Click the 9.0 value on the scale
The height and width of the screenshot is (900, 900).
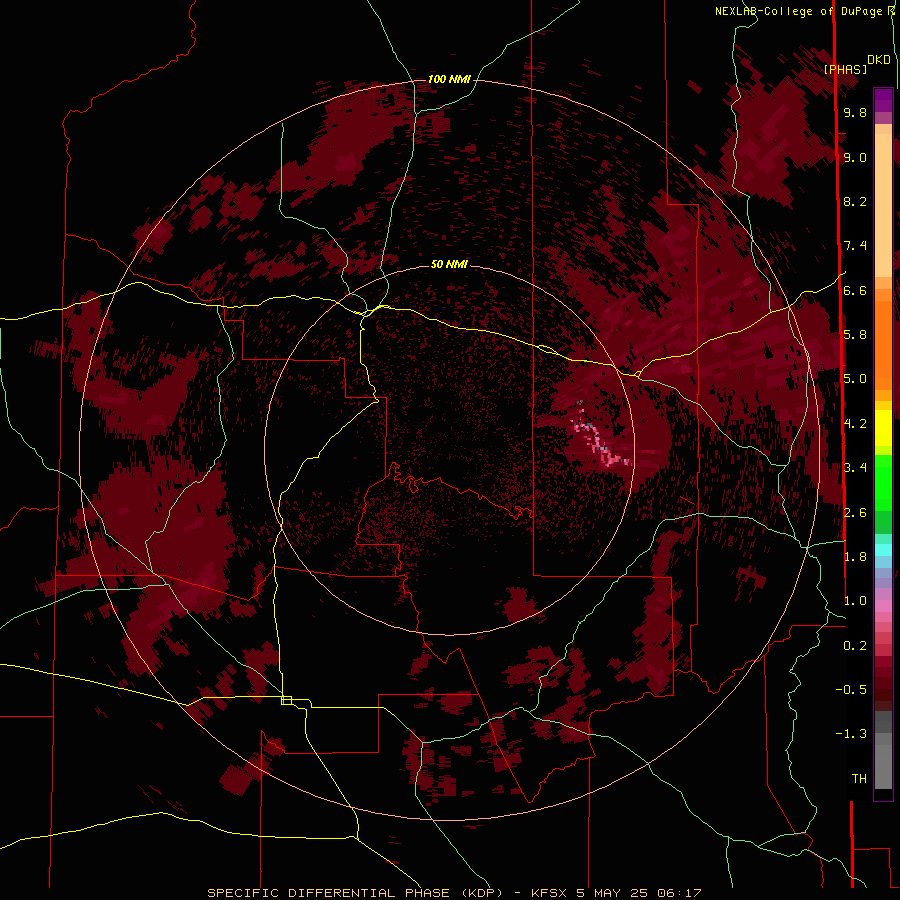[x=855, y=157]
